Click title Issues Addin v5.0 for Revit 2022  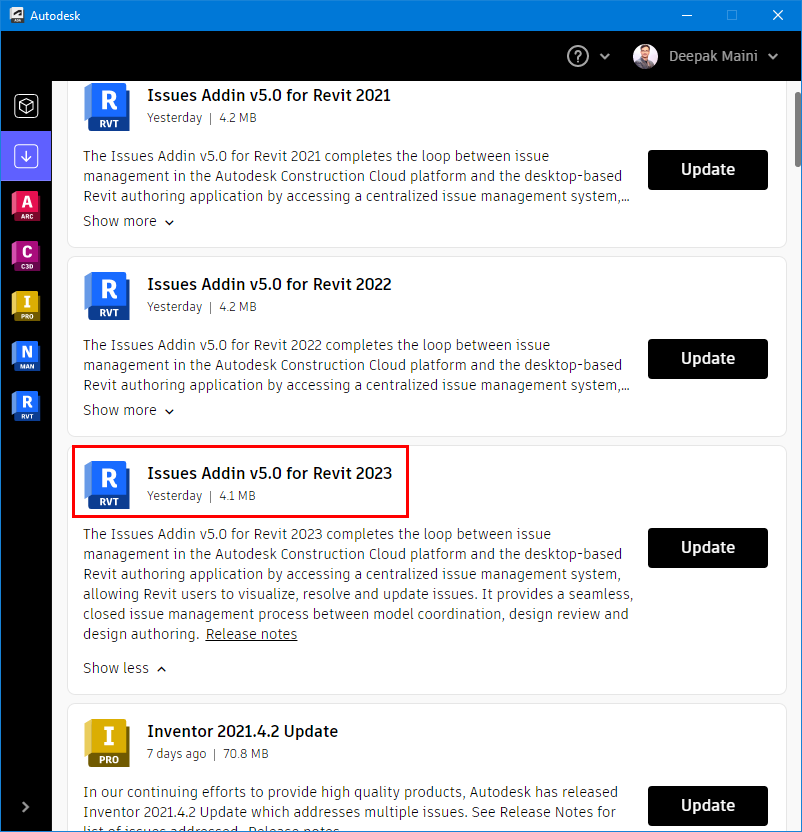(x=269, y=284)
